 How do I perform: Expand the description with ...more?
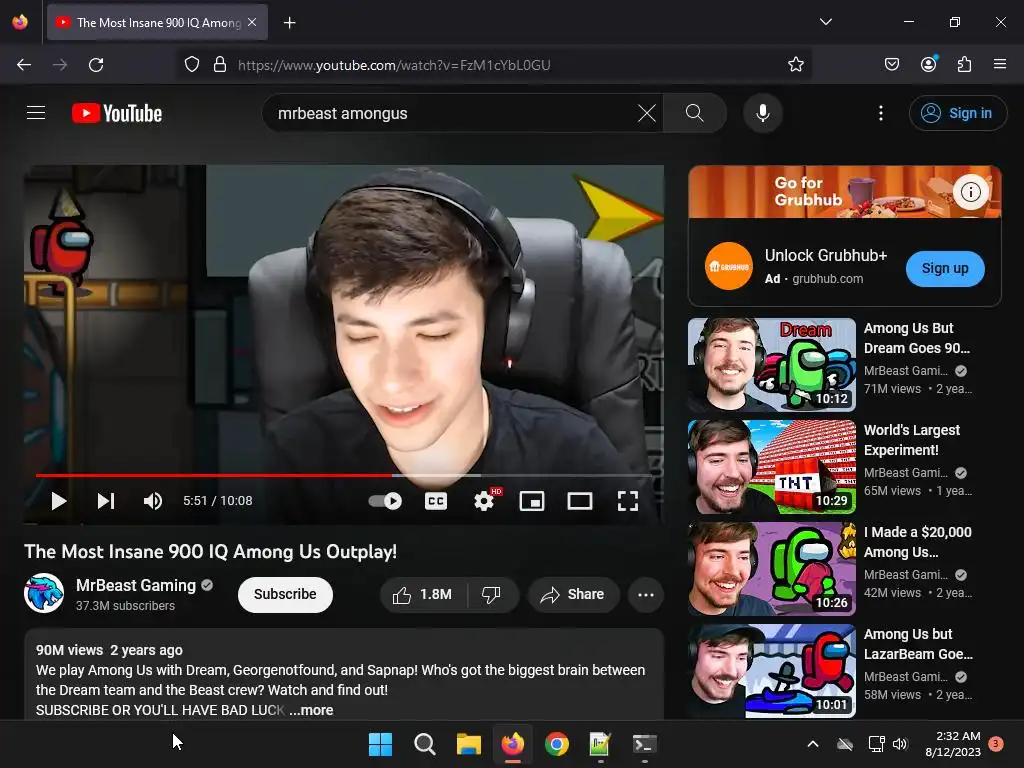pos(312,710)
